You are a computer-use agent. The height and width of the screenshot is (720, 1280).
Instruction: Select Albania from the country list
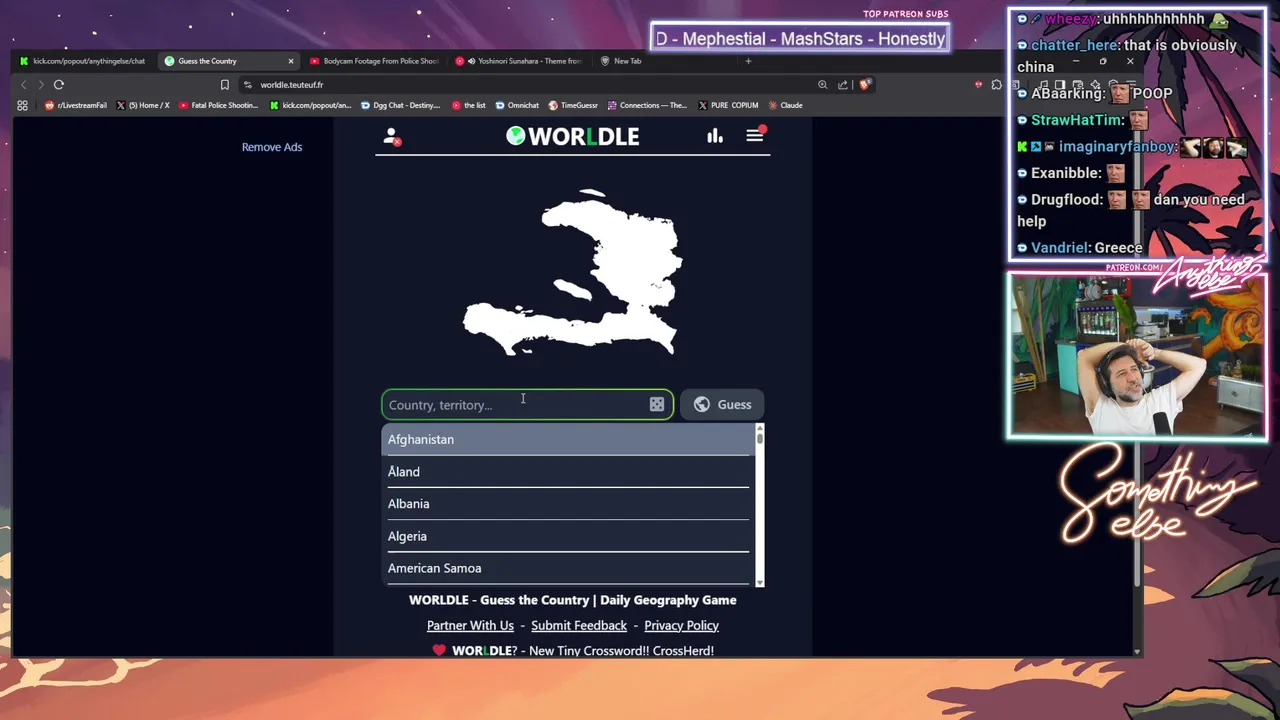pos(568,504)
